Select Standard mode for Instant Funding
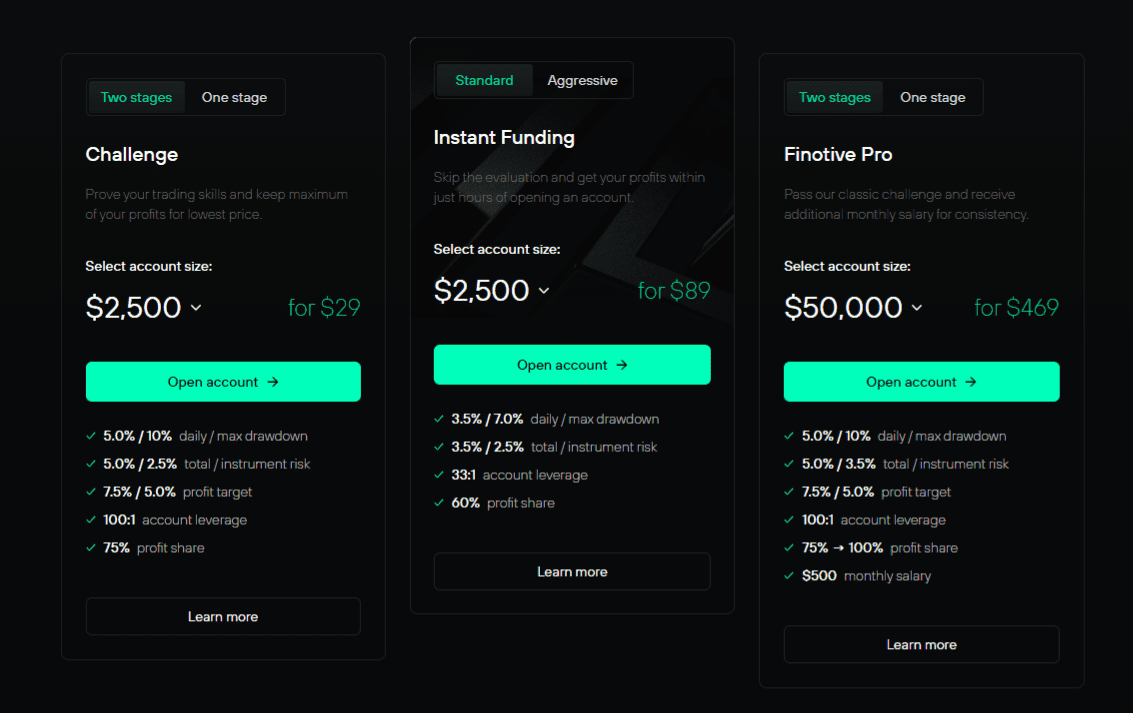The width and height of the screenshot is (1133, 713). [484, 80]
